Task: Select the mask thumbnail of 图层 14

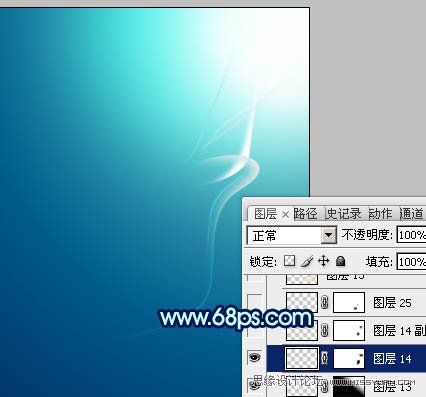Action: click(349, 359)
